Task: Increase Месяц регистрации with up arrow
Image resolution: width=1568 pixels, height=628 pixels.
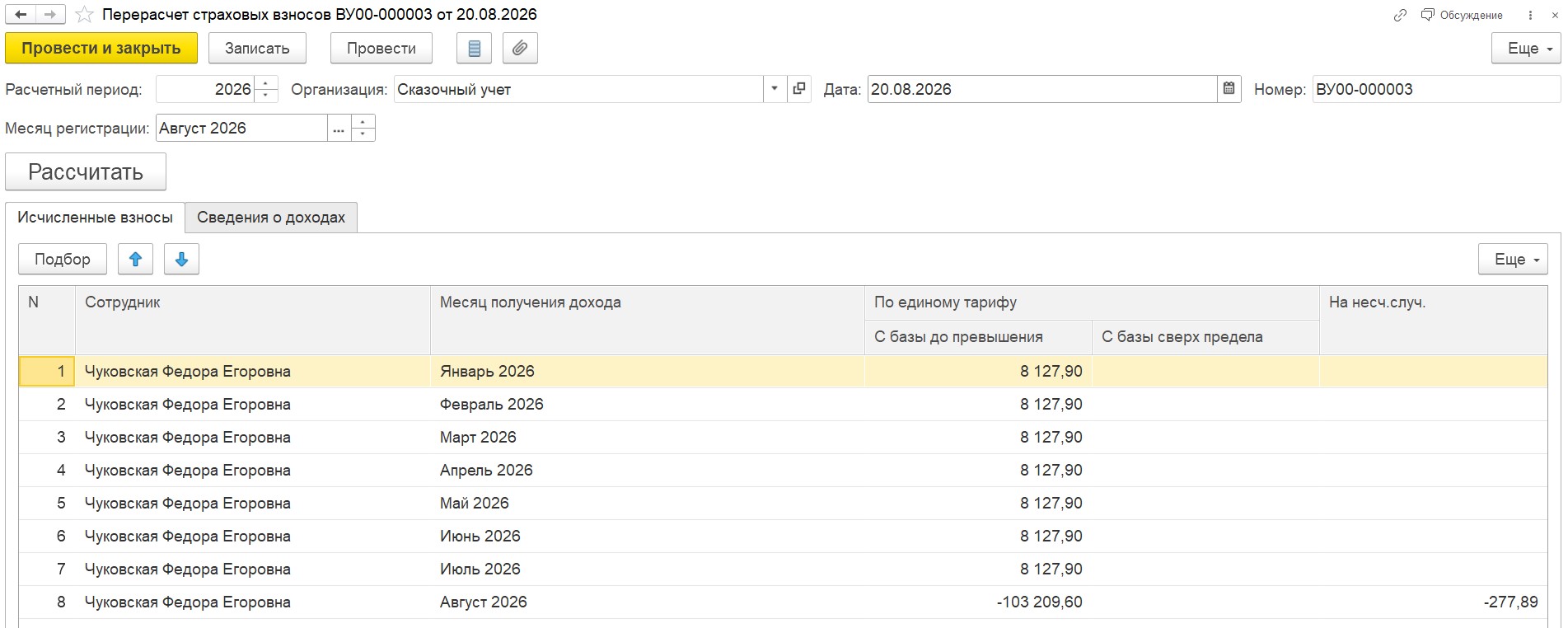Action: [363, 122]
